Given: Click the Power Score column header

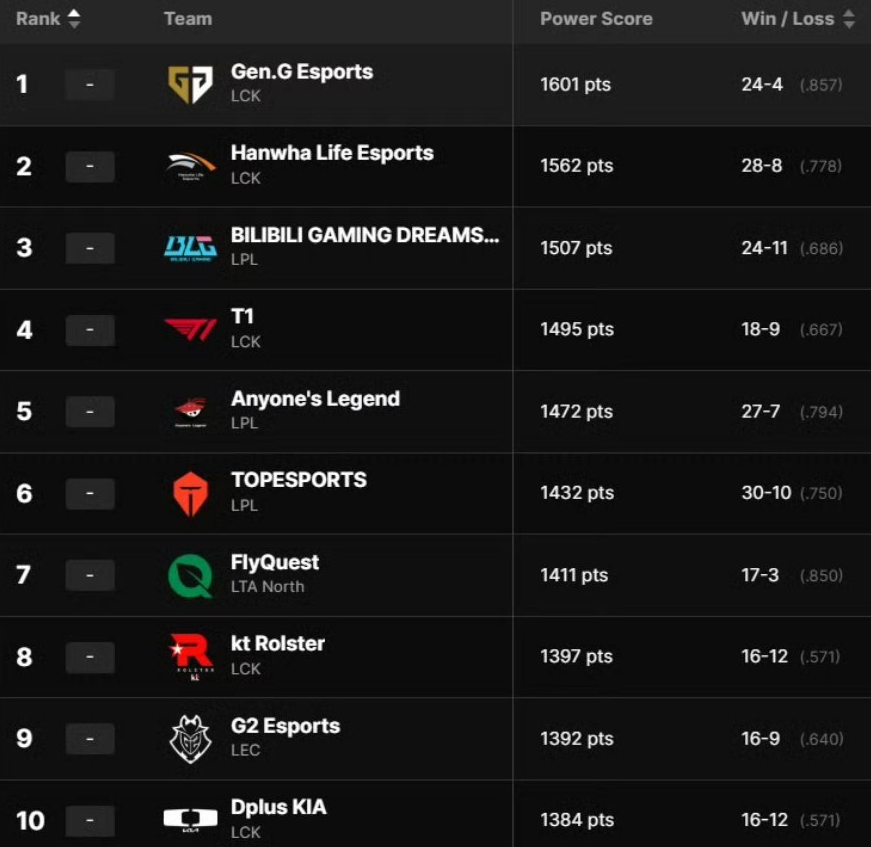Looking at the screenshot, I should [x=596, y=19].
